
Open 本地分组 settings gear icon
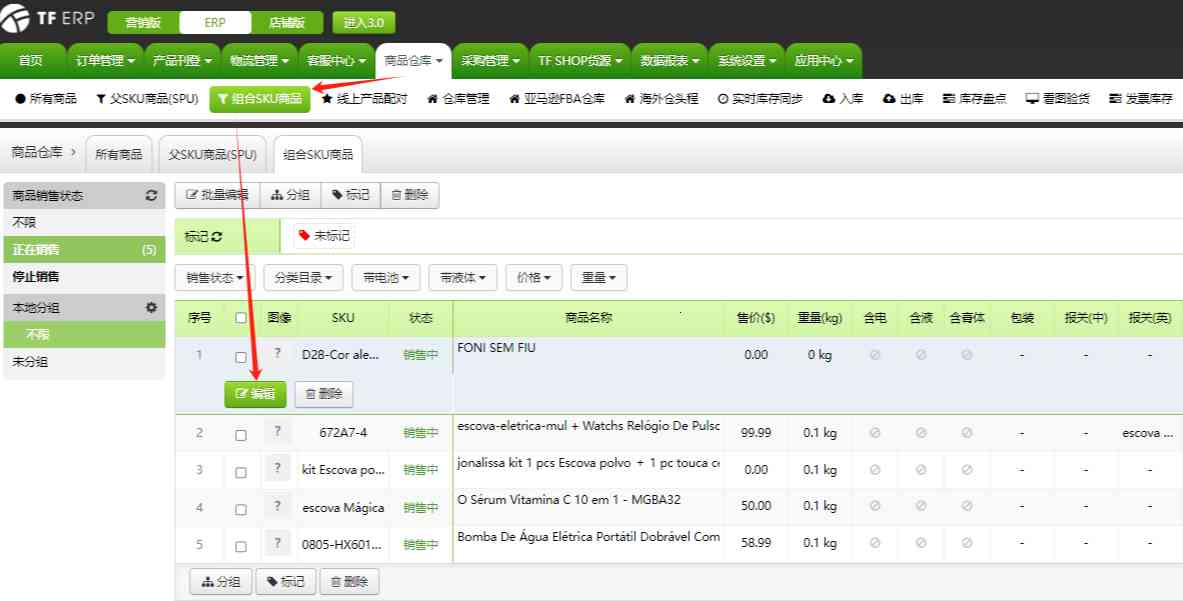click(x=151, y=308)
